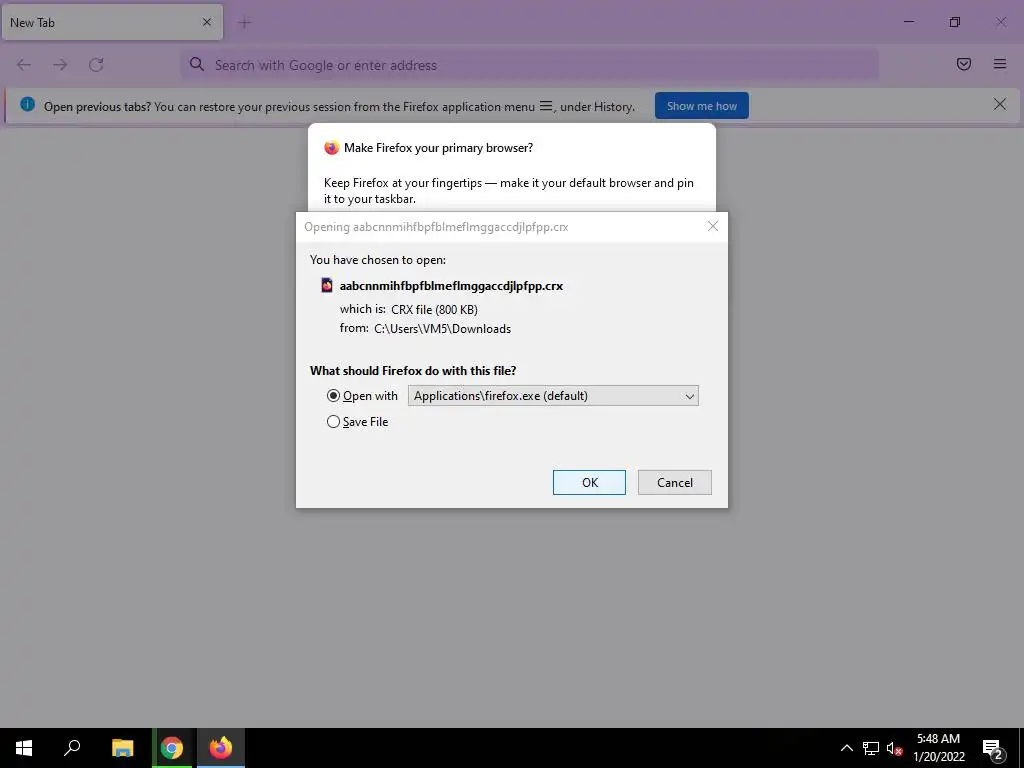Click the CRX file icon in dialog

tap(327, 285)
